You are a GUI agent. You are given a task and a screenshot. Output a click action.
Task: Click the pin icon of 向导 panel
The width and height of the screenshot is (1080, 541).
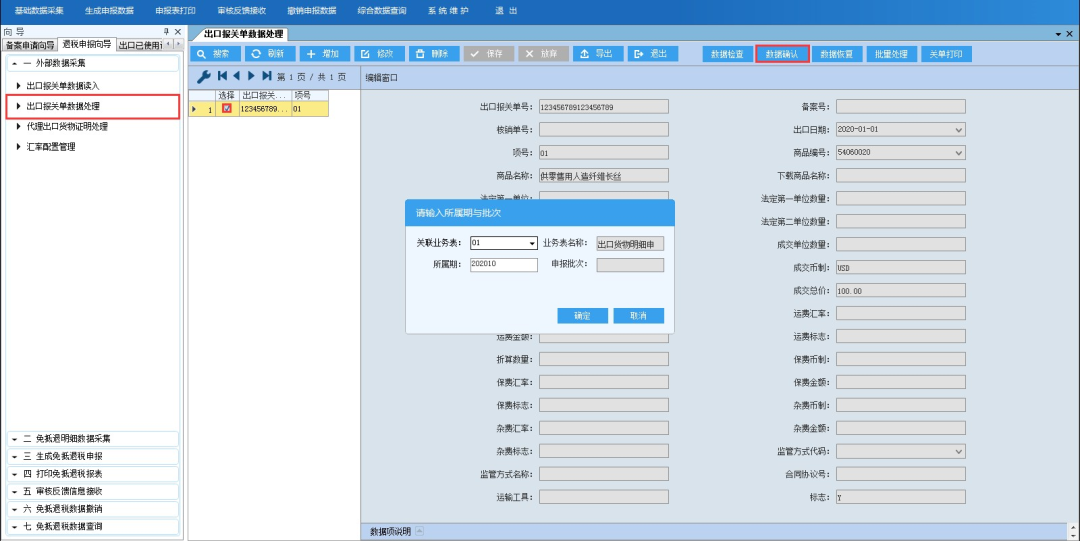click(x=166, y=32)
